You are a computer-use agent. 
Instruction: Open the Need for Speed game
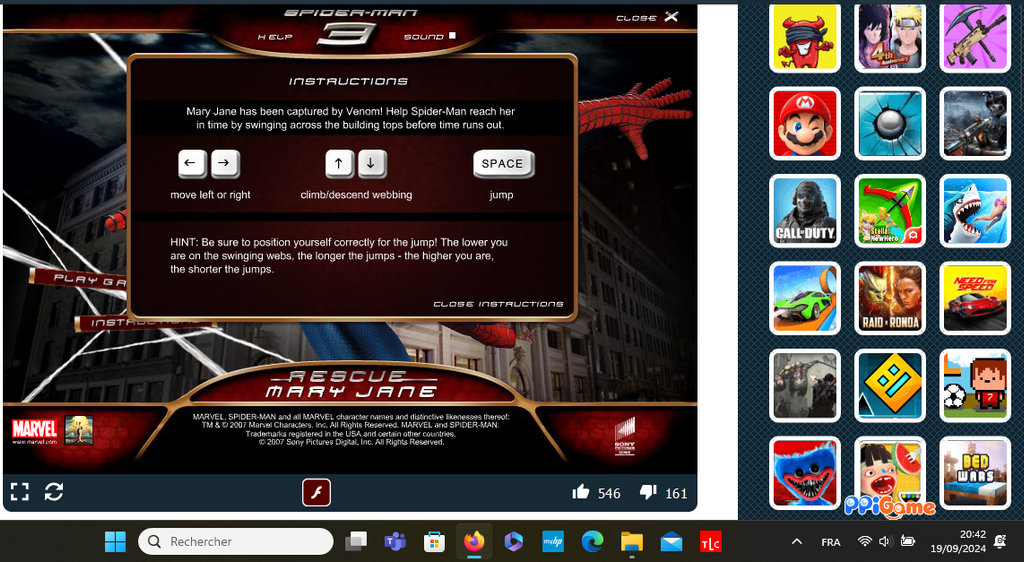tap(975, 298)
